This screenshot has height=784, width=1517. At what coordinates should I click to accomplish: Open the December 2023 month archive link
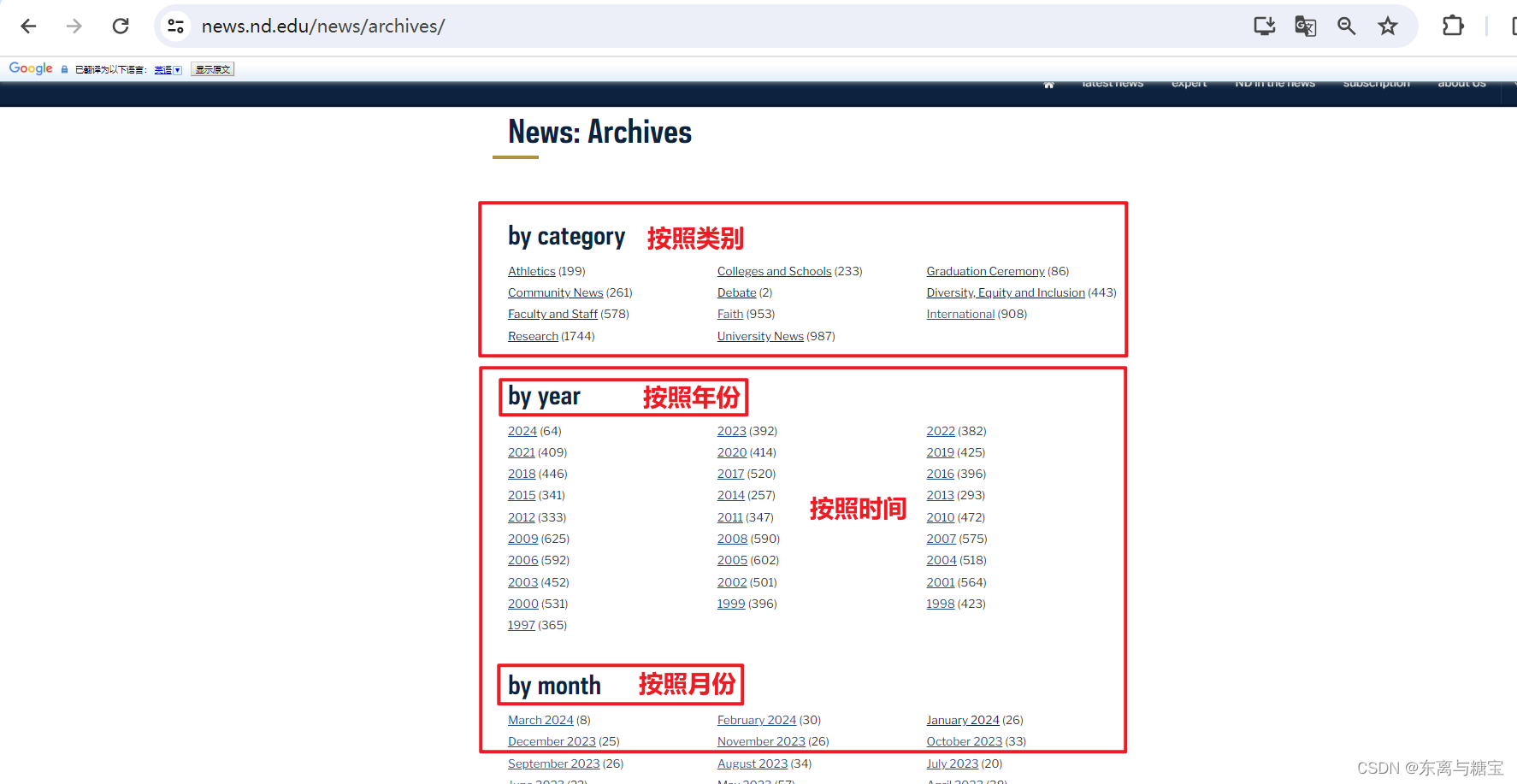click(552, 741)
